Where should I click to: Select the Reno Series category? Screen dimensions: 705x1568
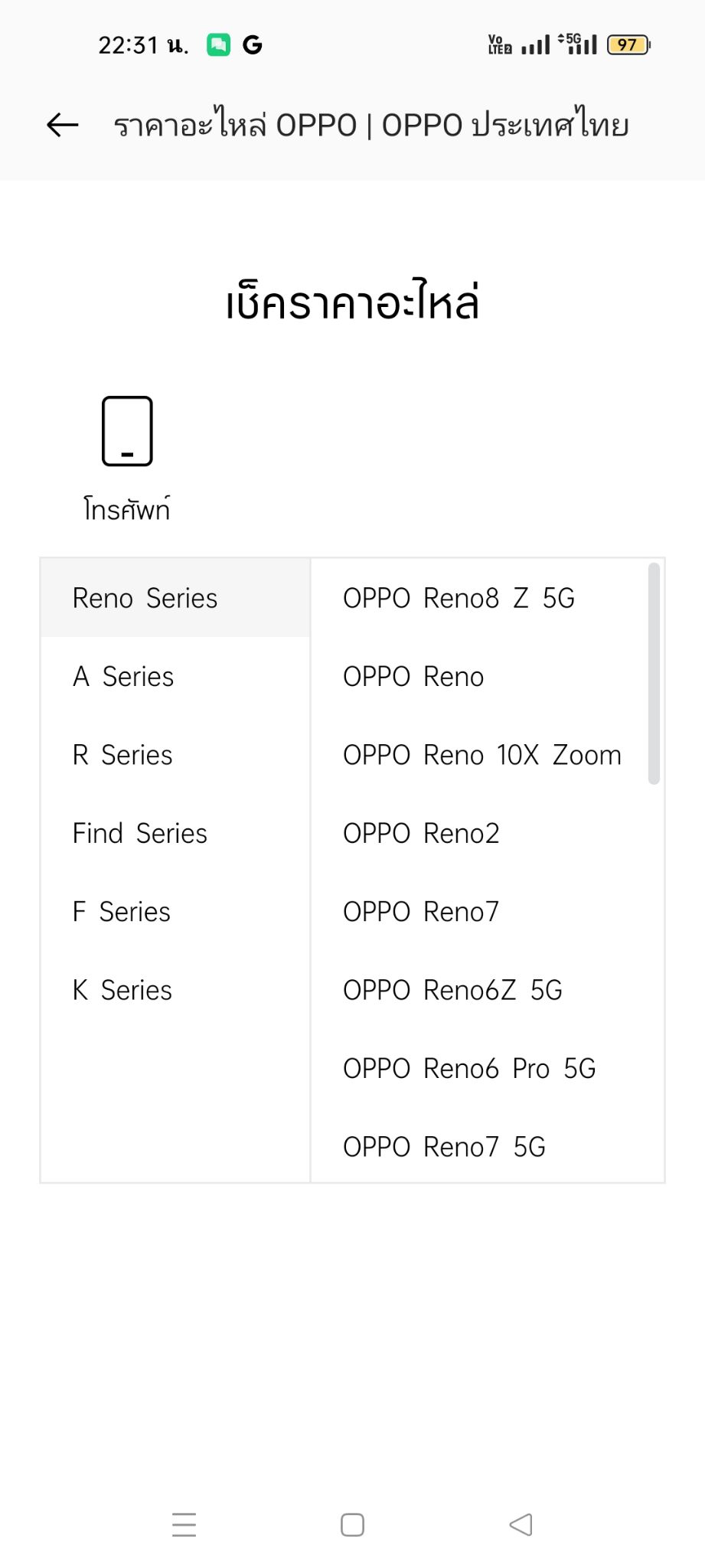[175, 598]
